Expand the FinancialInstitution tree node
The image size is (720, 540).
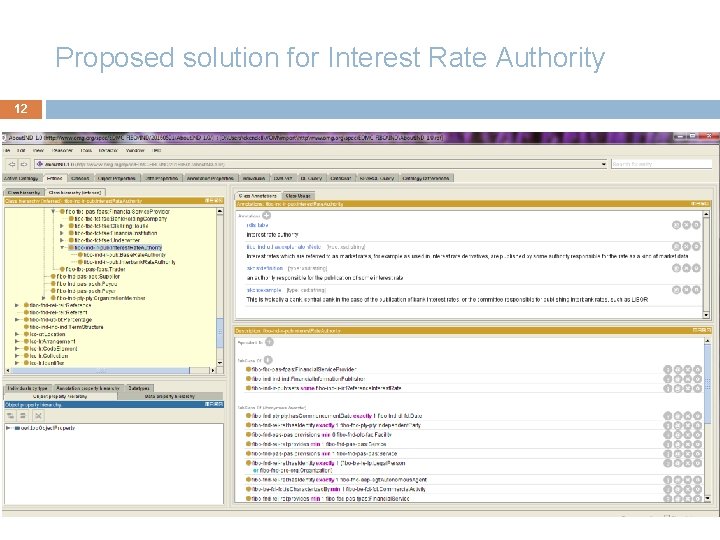(x=62, y=233)
